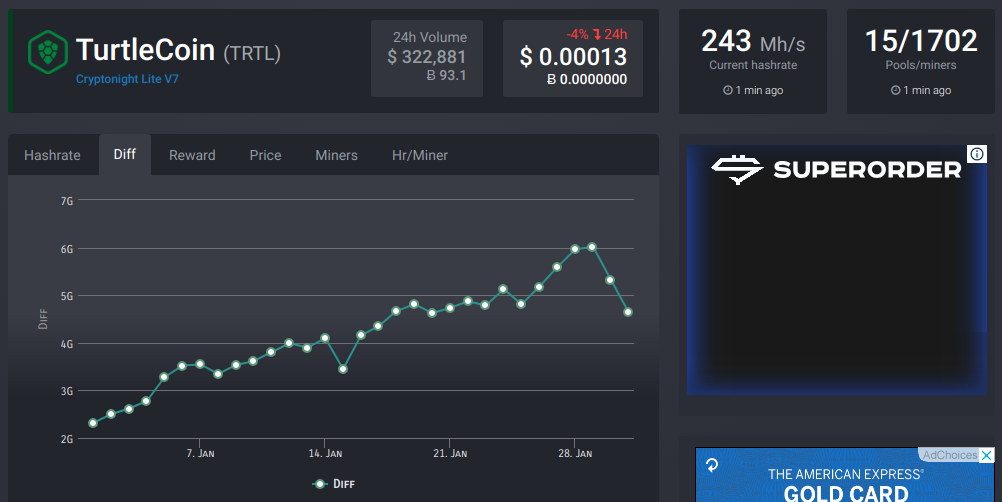Click the TurtleCoin green turtle logo

[x=48, y=52]
